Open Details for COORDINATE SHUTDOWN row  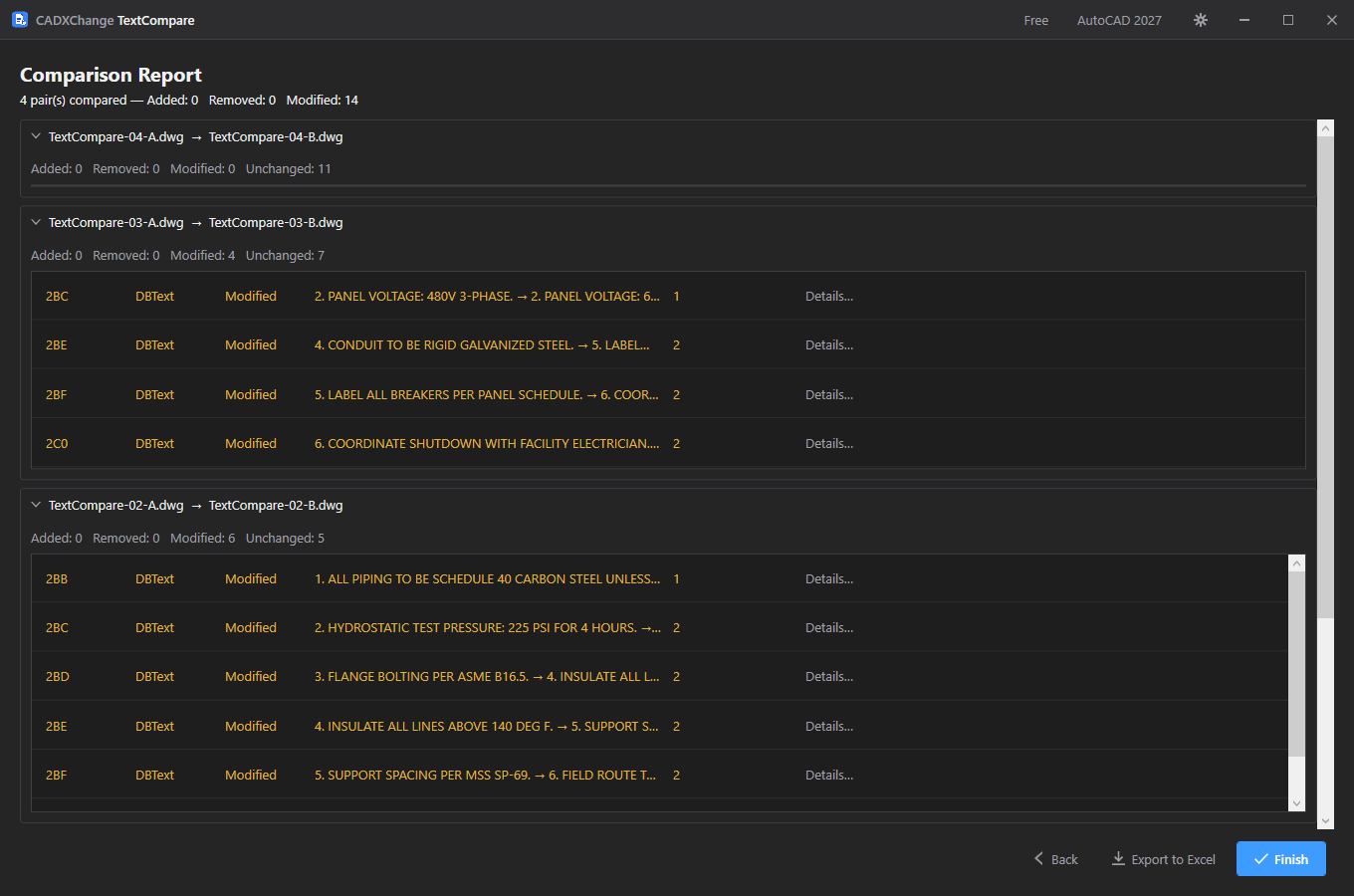tap(829, 443)
